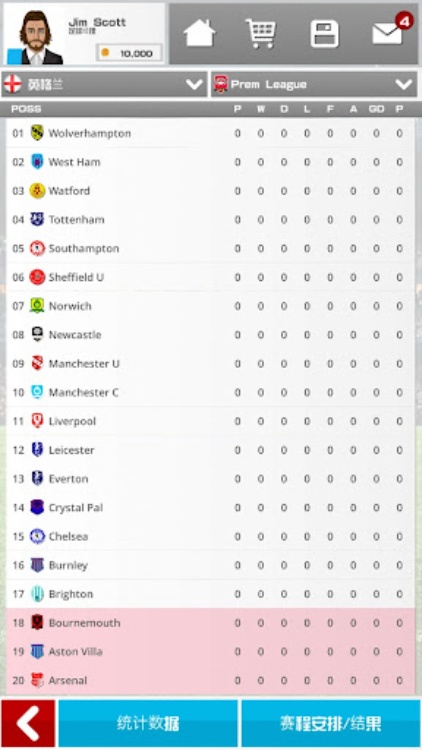Viewport: 422px width, 750px height.
Task: Select the Tottenham table row
Action: coord(211,220)
